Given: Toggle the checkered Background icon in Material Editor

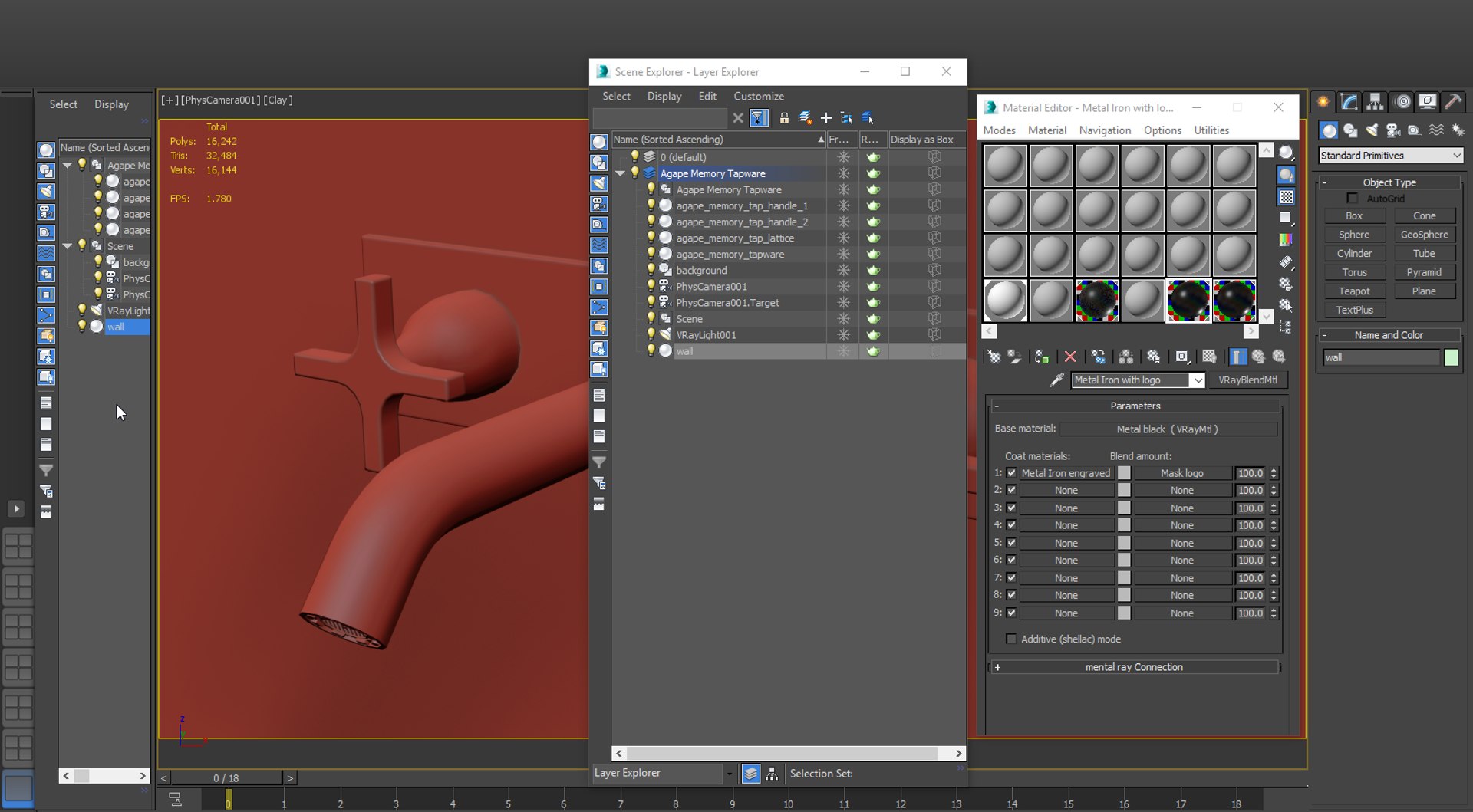Looking at the screenshot, I should 1287,197.
